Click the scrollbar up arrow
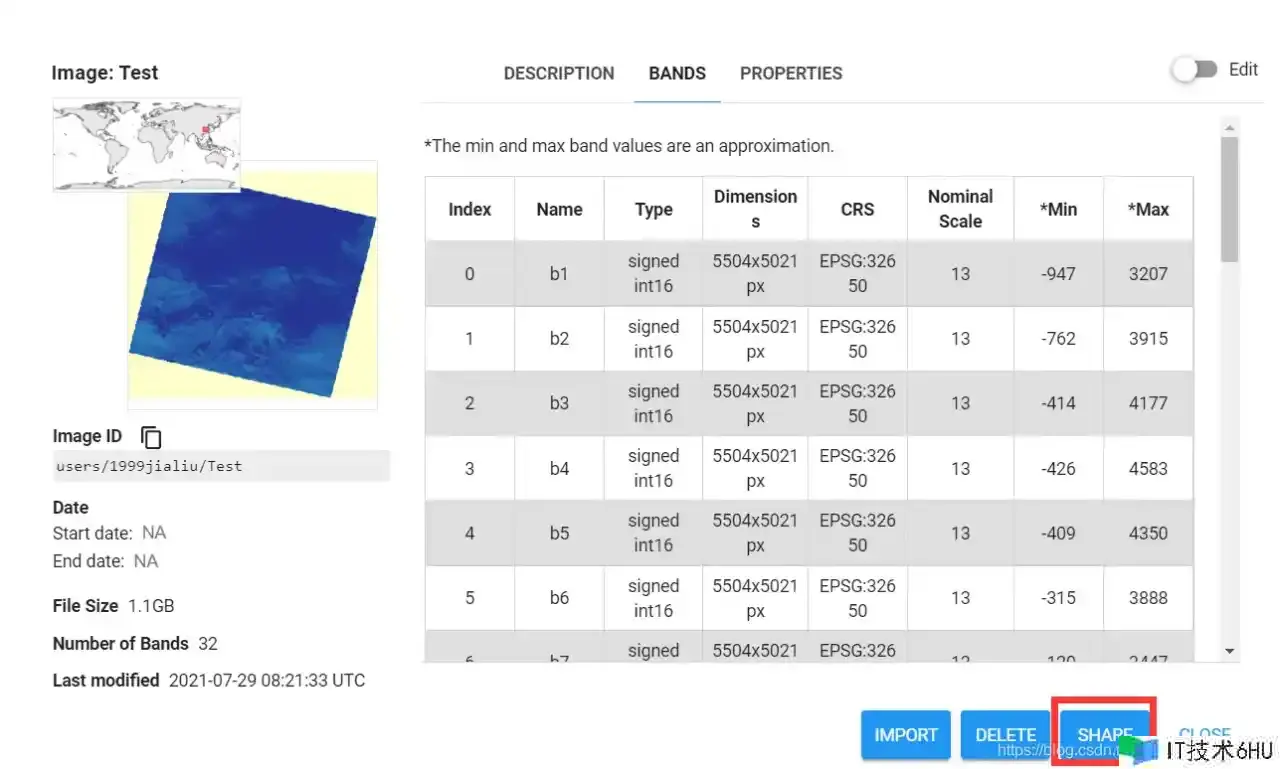Image resolution: width=1280 pixels, height=769 pixels. click(x=1229, y=127)
